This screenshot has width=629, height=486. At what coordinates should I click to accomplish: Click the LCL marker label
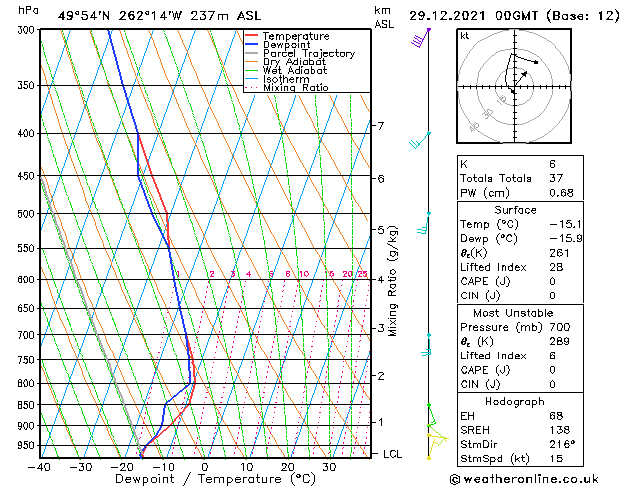(392, 454)
